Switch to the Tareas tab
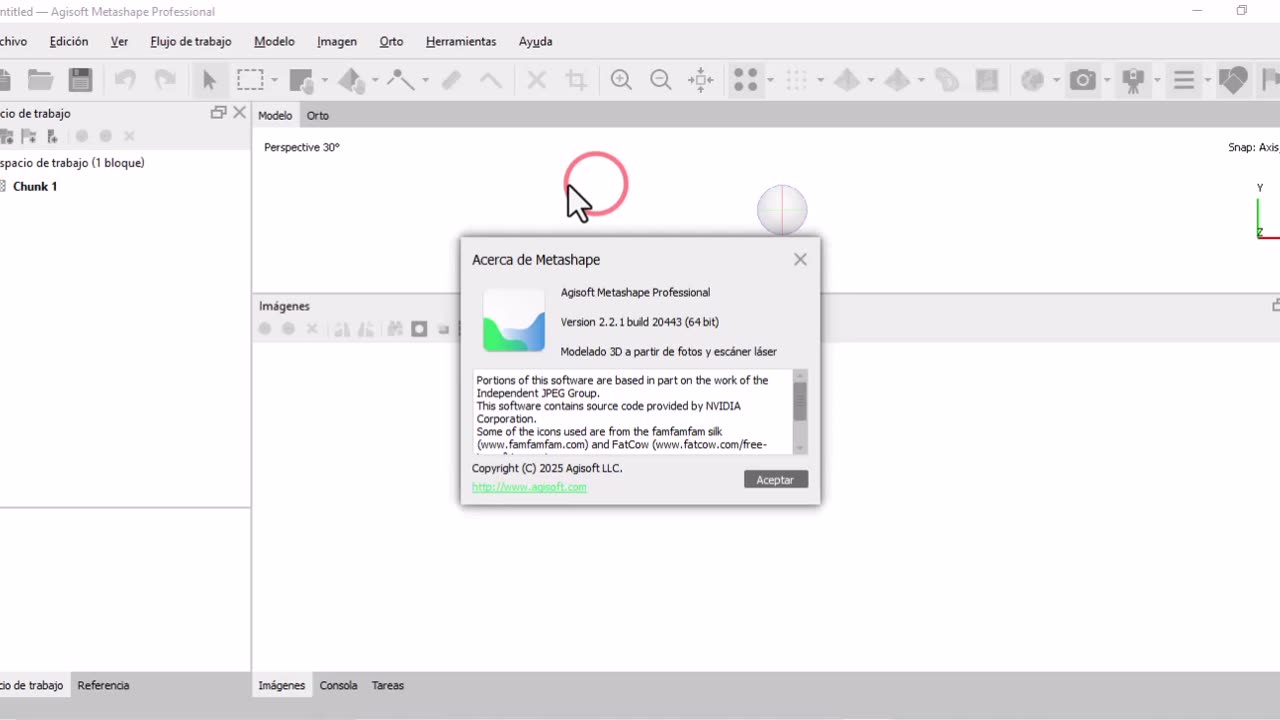1280x720 pixels. click(x=387, y=685)
